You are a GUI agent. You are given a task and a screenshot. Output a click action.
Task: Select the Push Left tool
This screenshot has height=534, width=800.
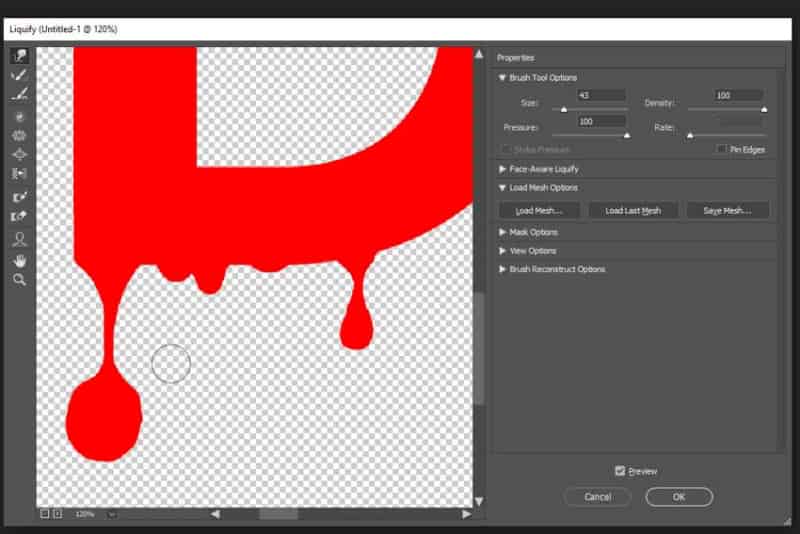[x=19, y=173]
